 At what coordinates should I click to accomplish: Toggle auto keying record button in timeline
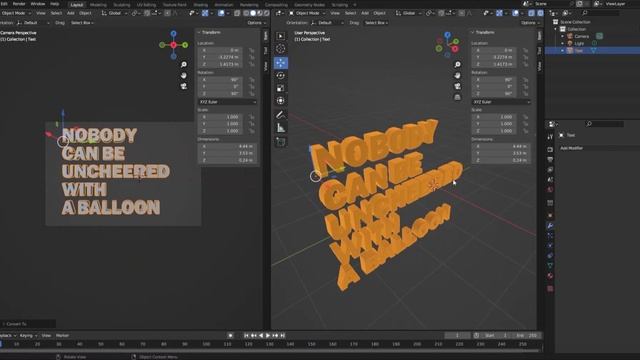tap(230, 336)
